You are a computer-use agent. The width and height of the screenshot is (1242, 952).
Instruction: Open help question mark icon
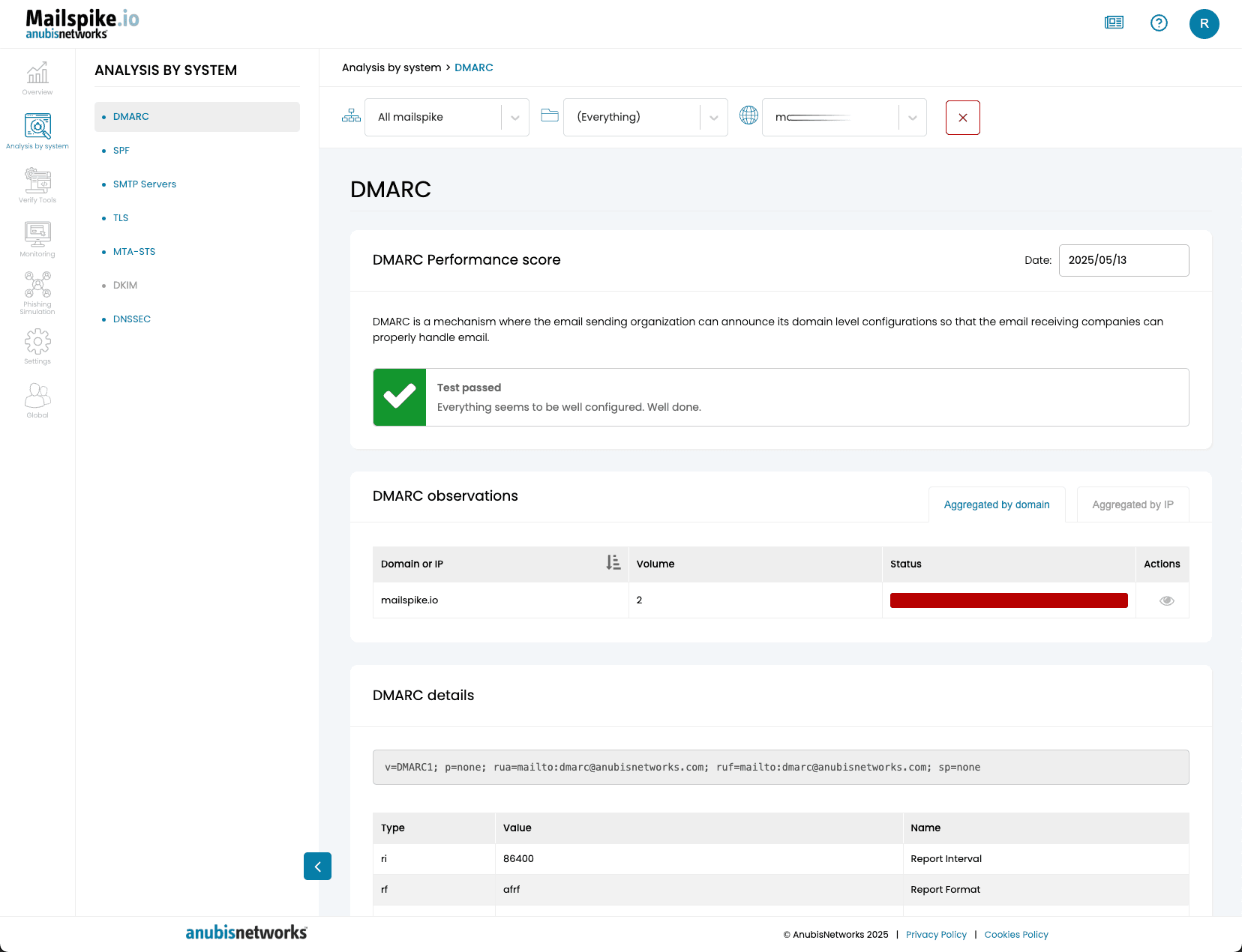1159,23
